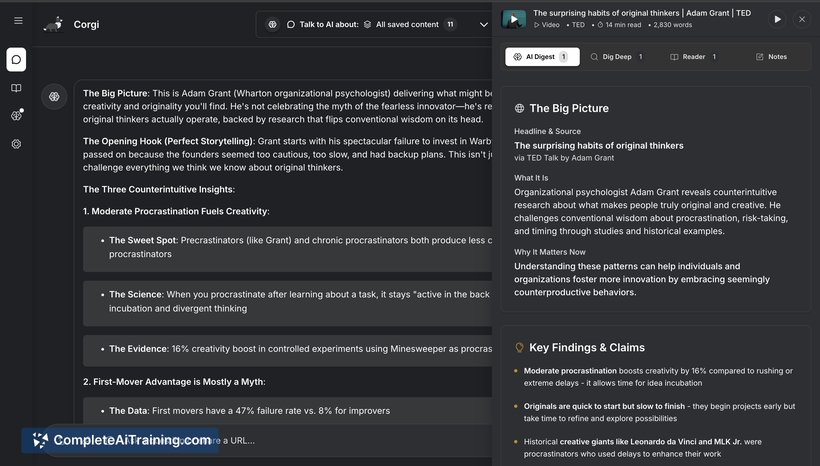Image resolution: width=820 pixels, height=466 pixels.
Task: Click 'The Evidence' bullet card
Action: click(288, 350)
